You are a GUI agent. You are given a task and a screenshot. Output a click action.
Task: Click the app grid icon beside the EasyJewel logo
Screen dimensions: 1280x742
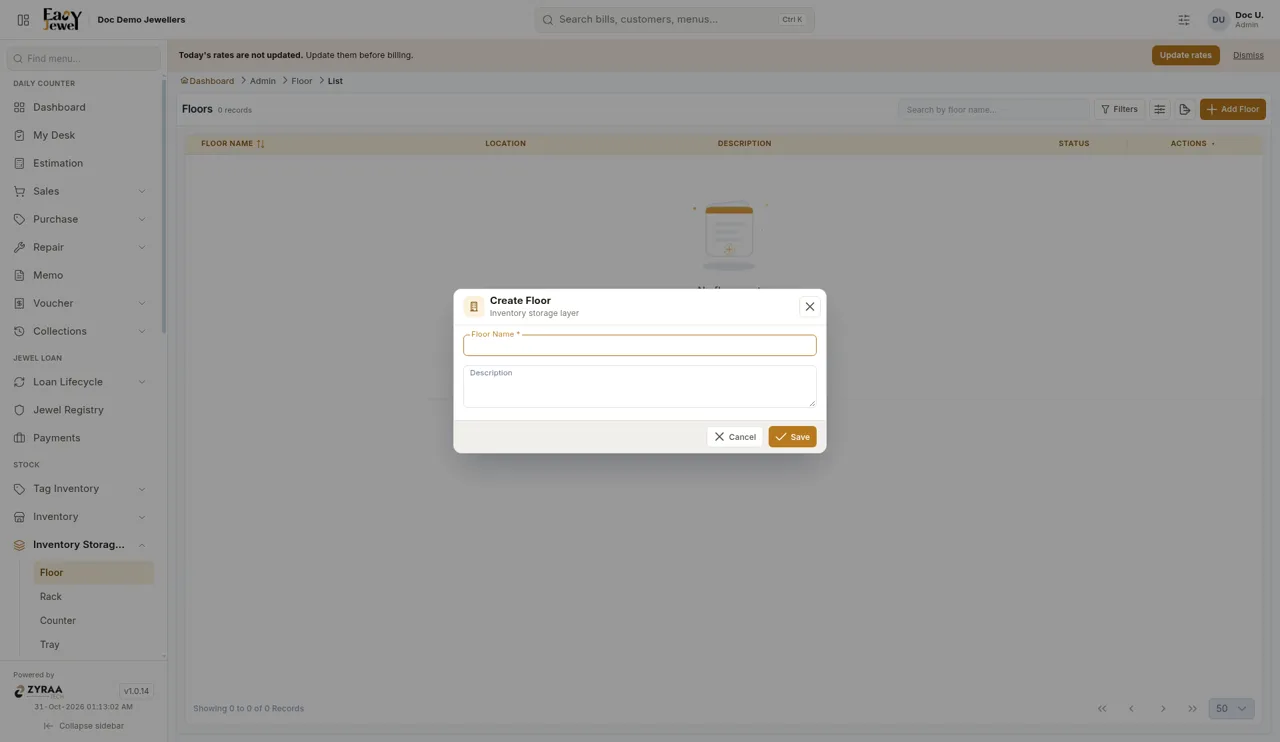click(x=23, y=19)
